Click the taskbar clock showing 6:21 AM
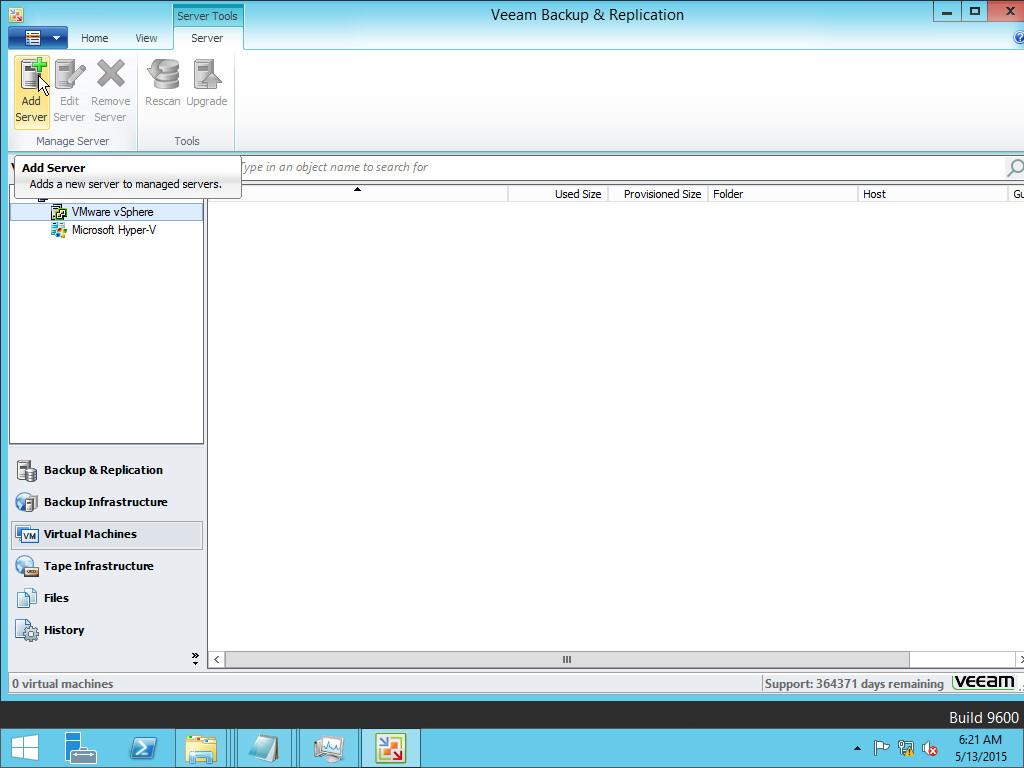Screen dimensions: 1024x768 (980, 748)
